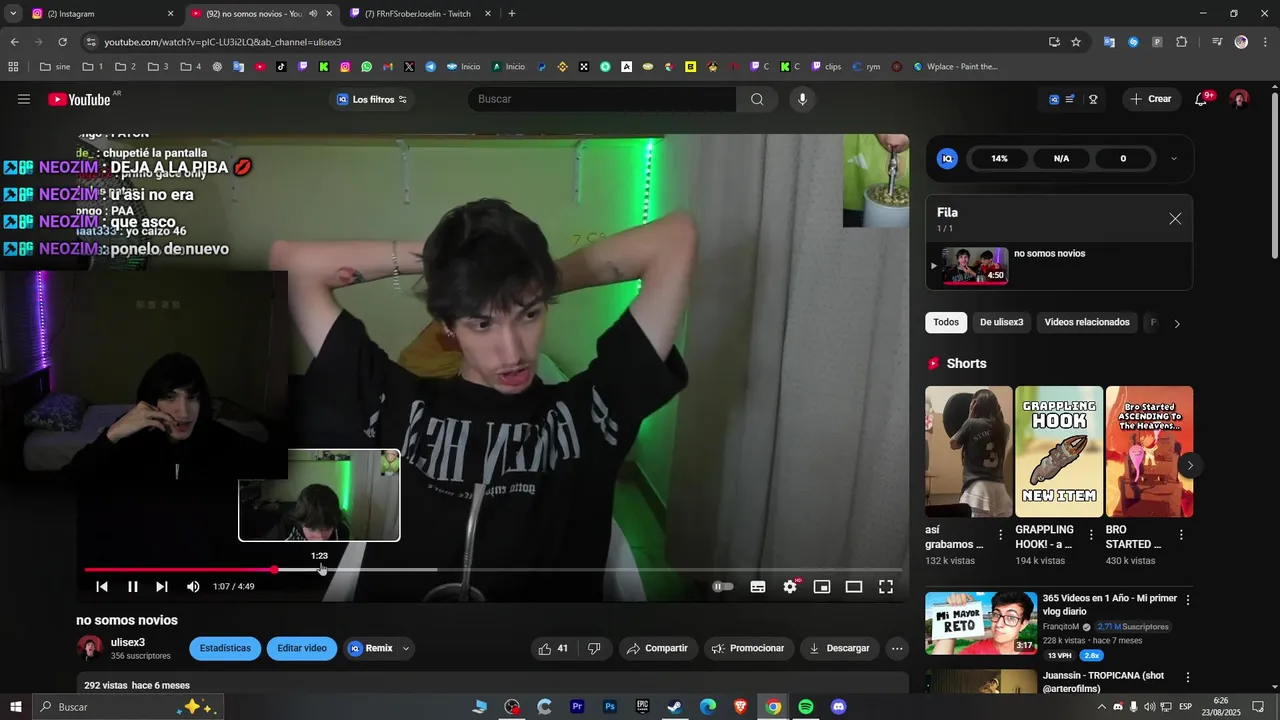The width and height of the screenshot is (1280, 720).
Task: Dislike the video
Action: [x=594, y=648]
